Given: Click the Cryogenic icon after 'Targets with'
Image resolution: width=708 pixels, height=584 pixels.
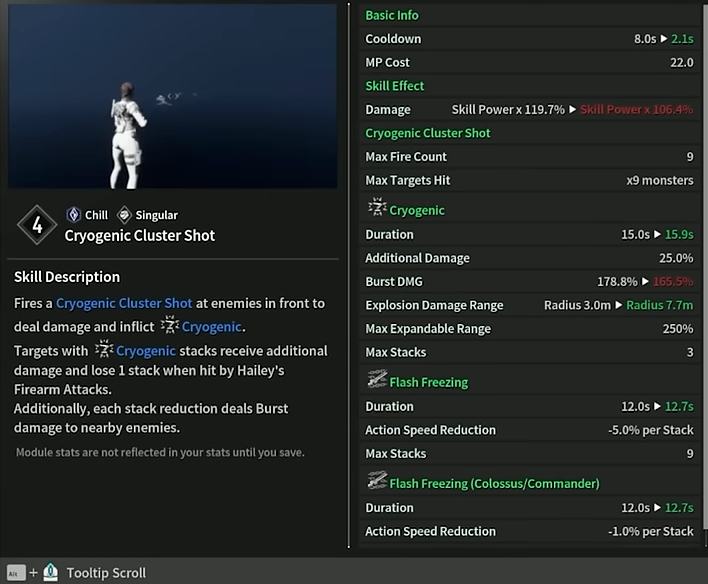Looking at the screenshot, I should coord(103,350).
